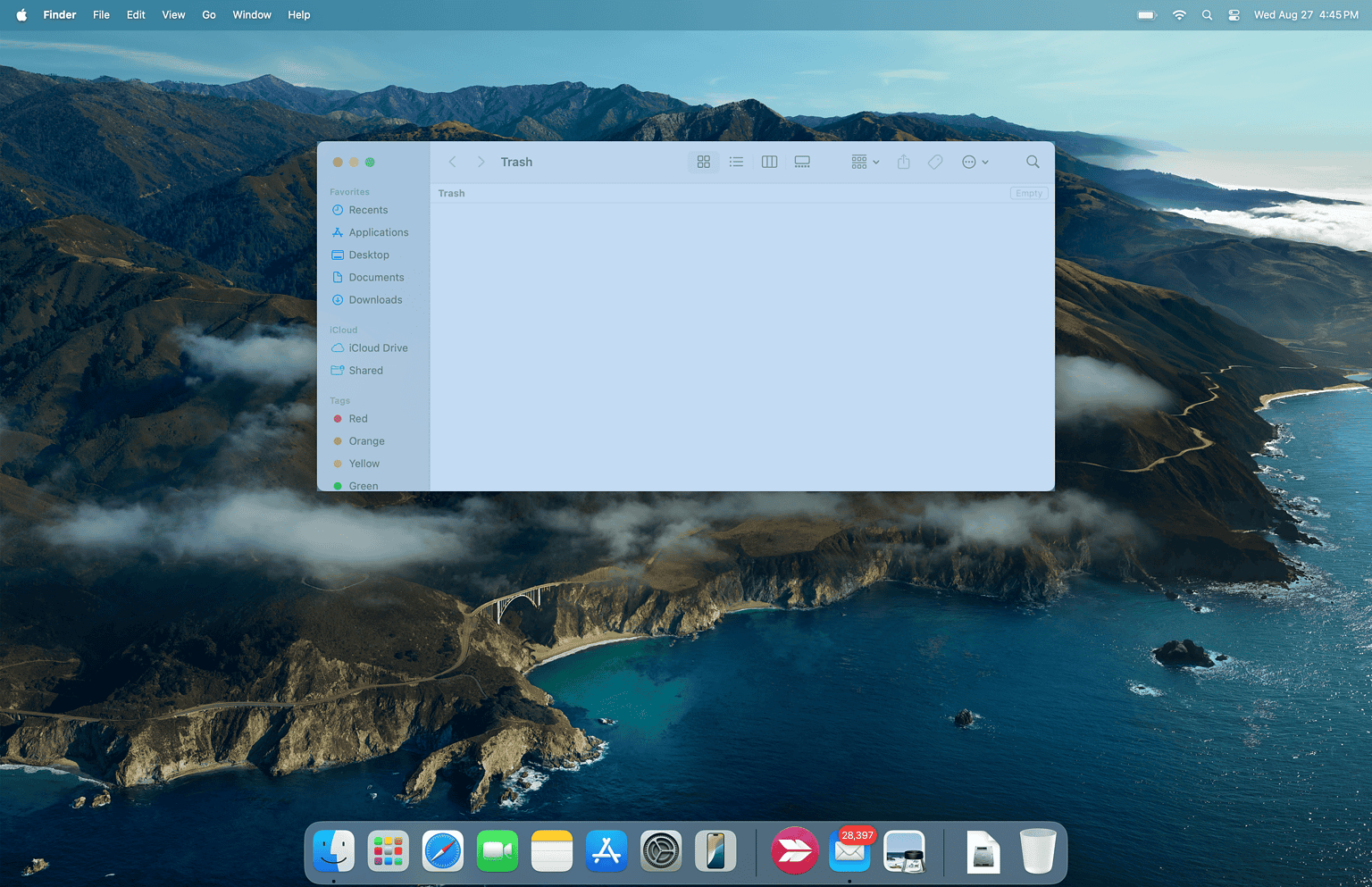
Task: Switch to icon view in the toolbar
Action: click(704, 162)
